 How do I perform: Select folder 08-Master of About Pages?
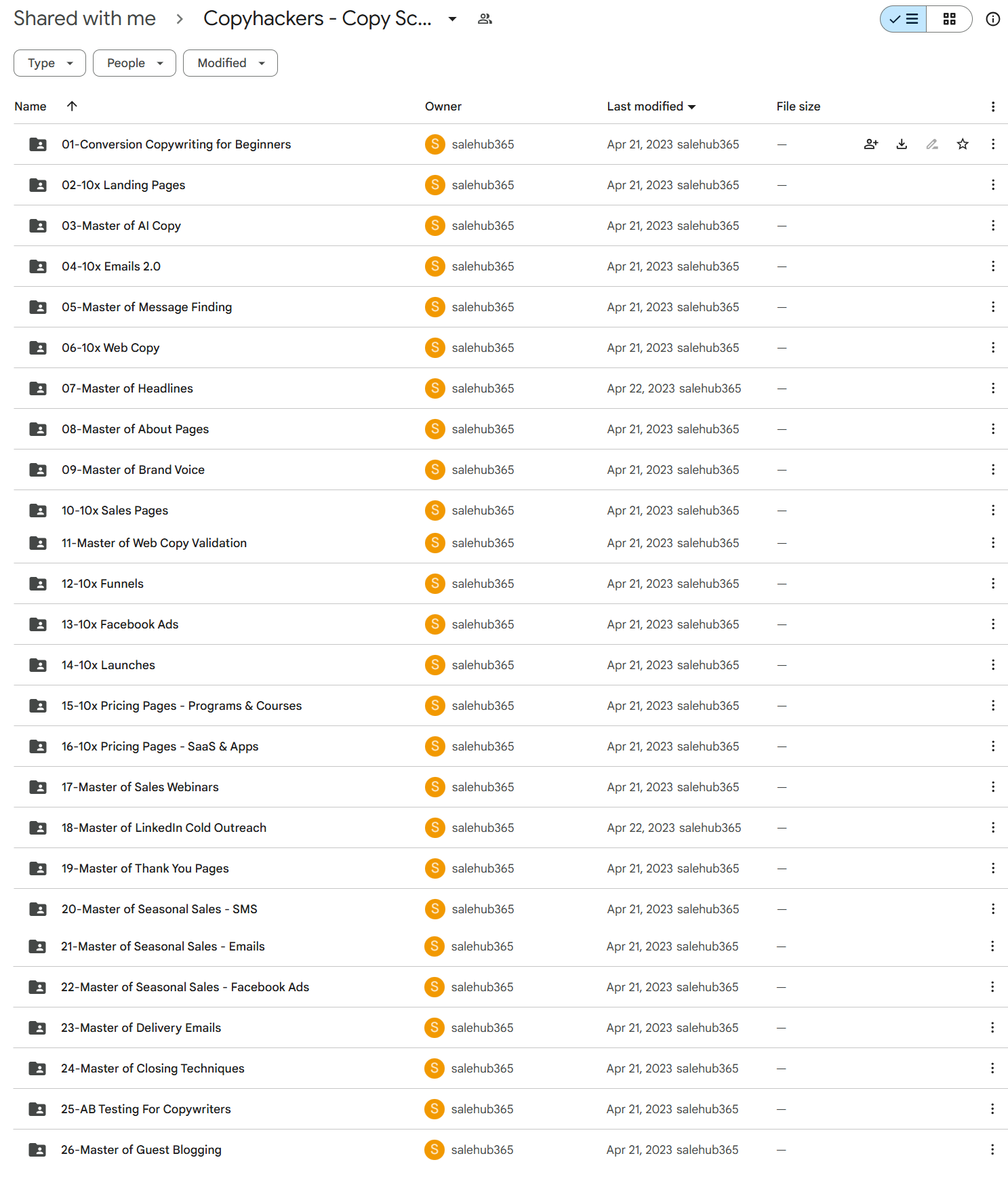[x=510, y=428]
